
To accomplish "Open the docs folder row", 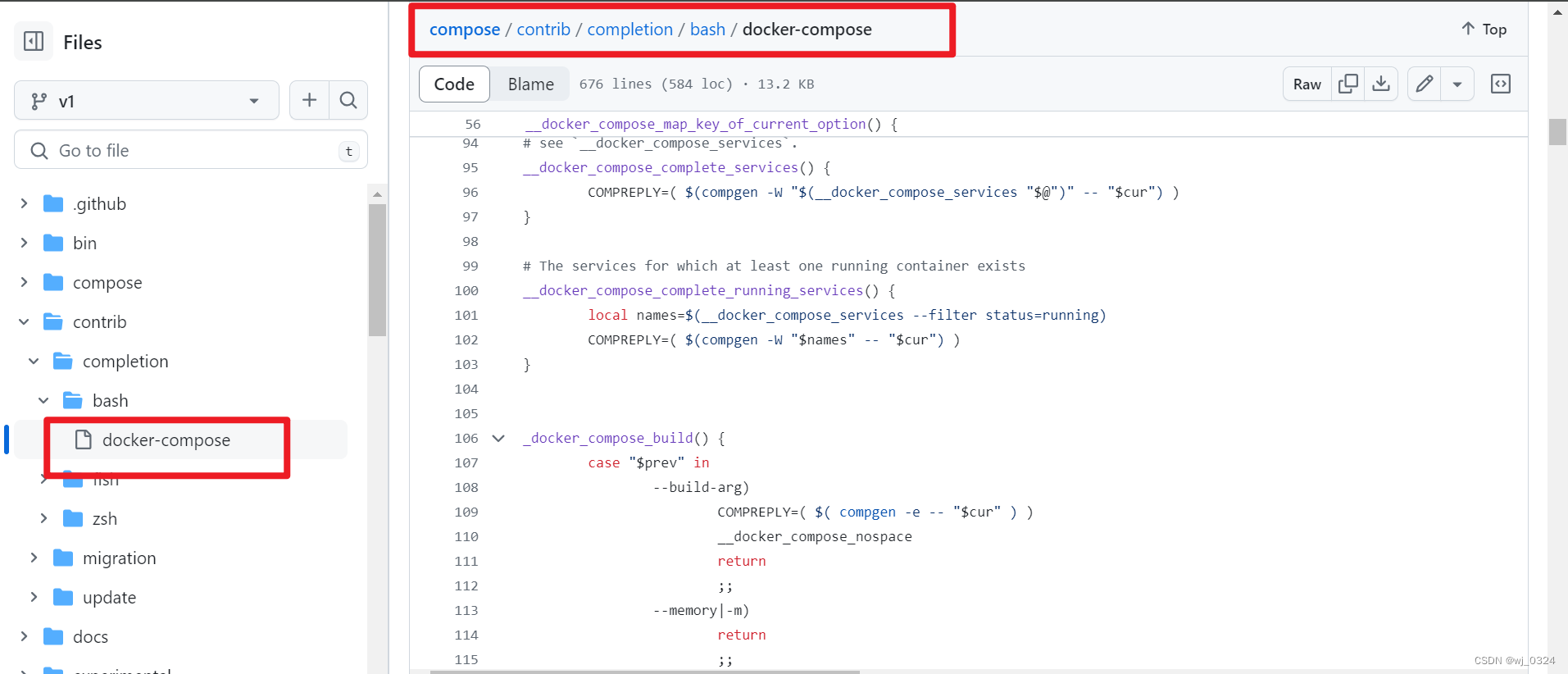I will 181,636.
